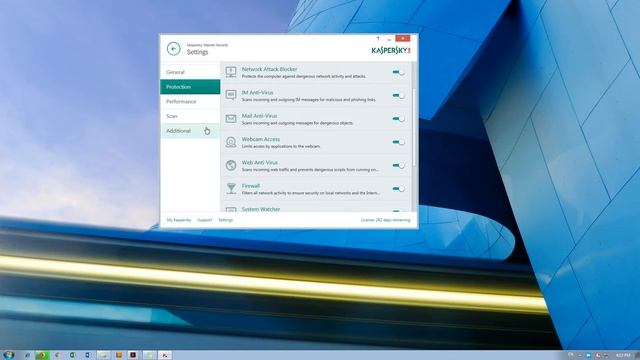Open the orange app taskbar icon
Screen dimensions: 640x360
pos(119,355)
